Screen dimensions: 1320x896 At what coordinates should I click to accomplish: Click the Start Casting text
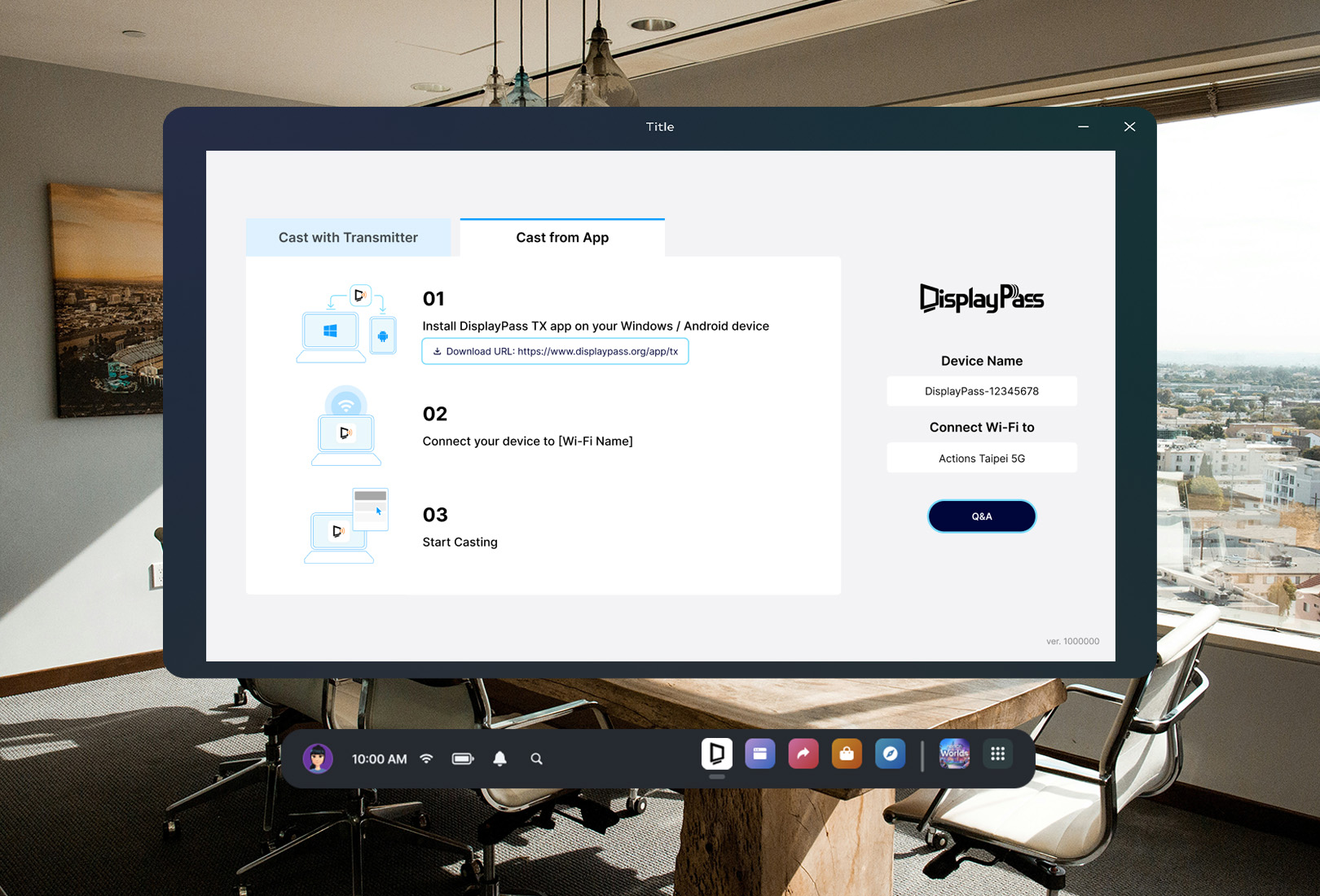point(460,542)
